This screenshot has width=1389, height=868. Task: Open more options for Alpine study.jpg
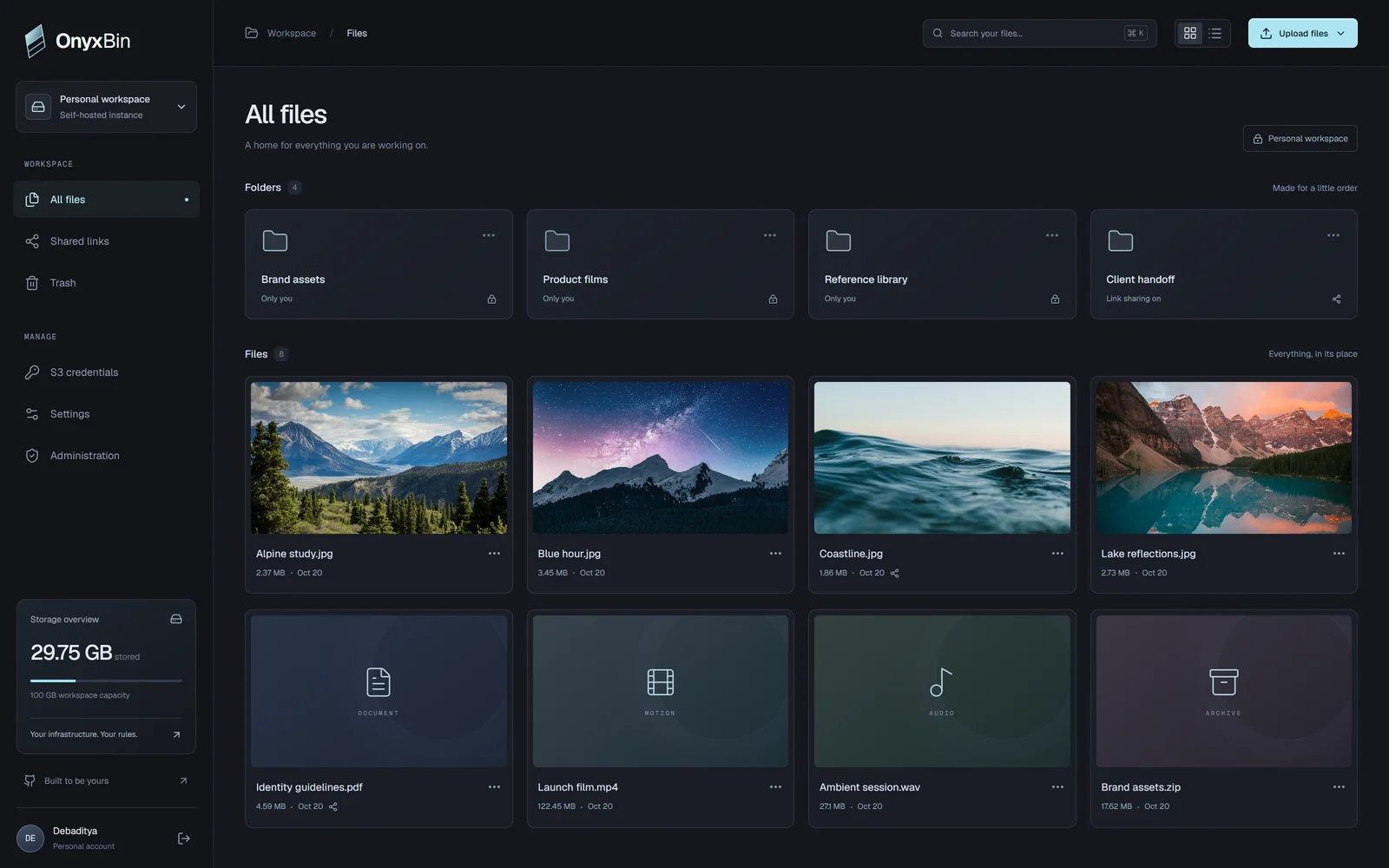[x=494, y=554]
